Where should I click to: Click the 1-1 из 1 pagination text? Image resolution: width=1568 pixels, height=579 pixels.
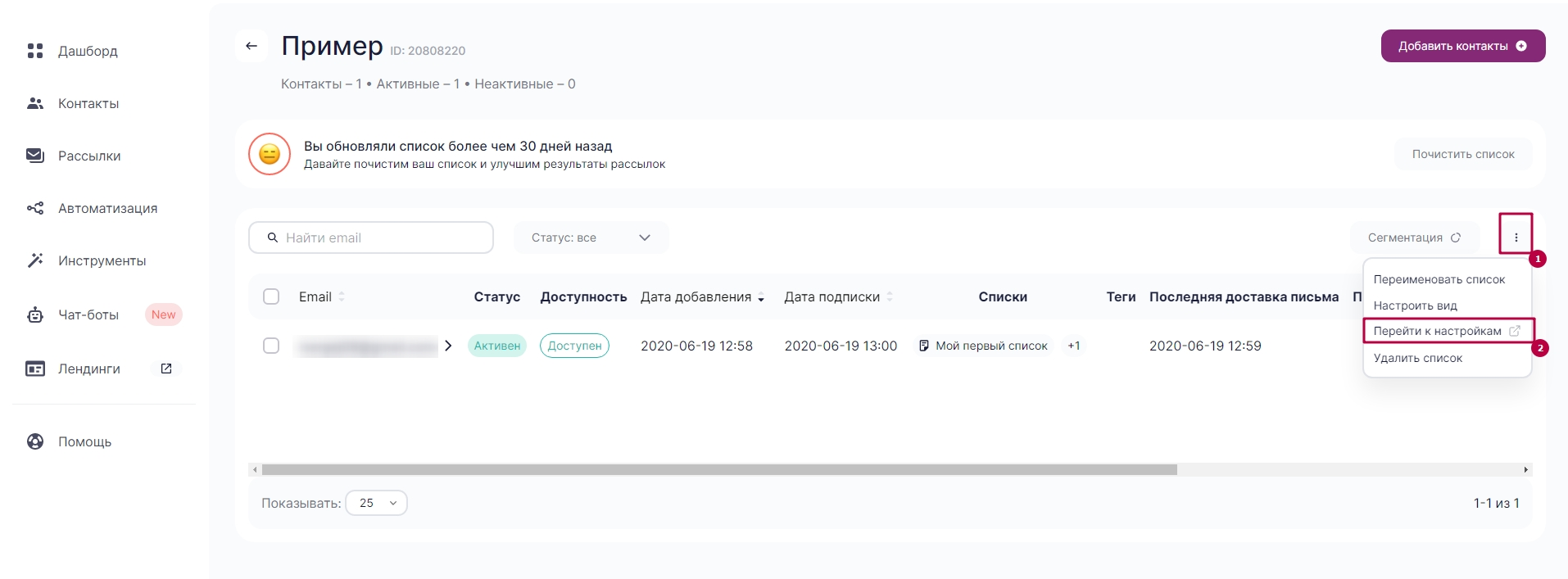coord(1496,503)
